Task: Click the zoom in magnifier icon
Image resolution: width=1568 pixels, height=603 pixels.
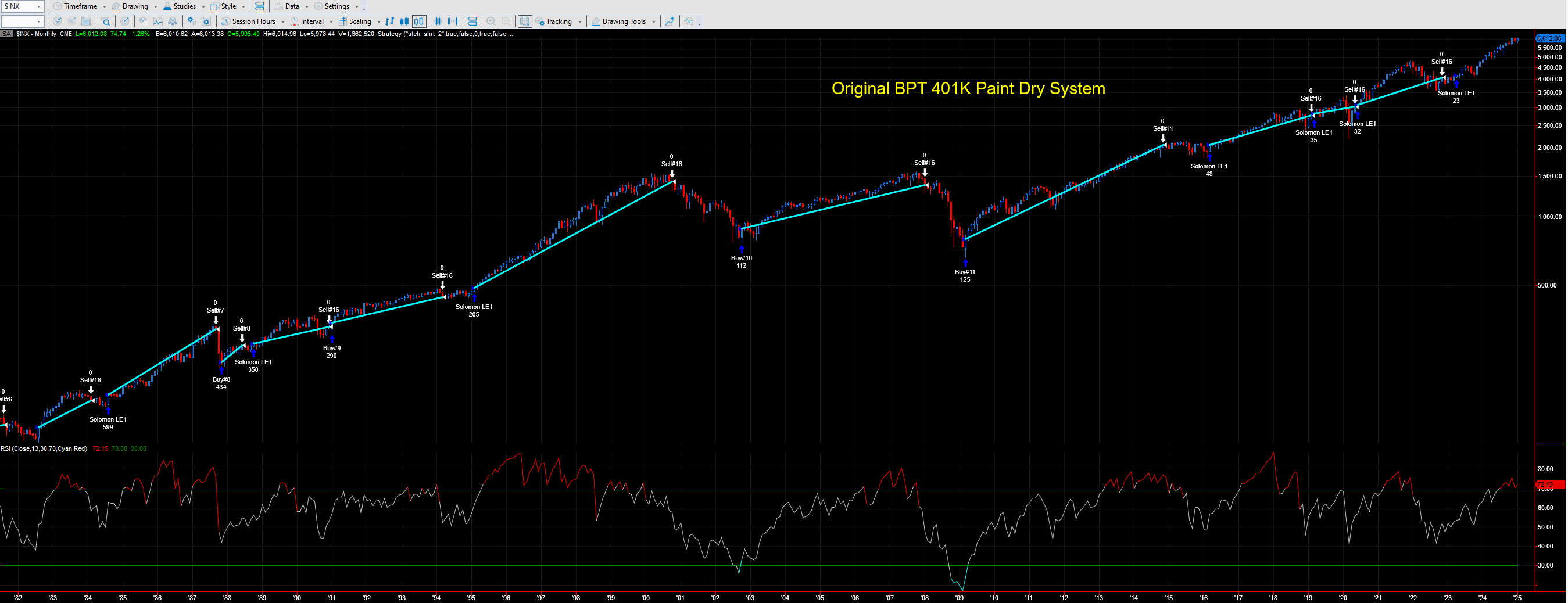Action: (x=491, y=21)
